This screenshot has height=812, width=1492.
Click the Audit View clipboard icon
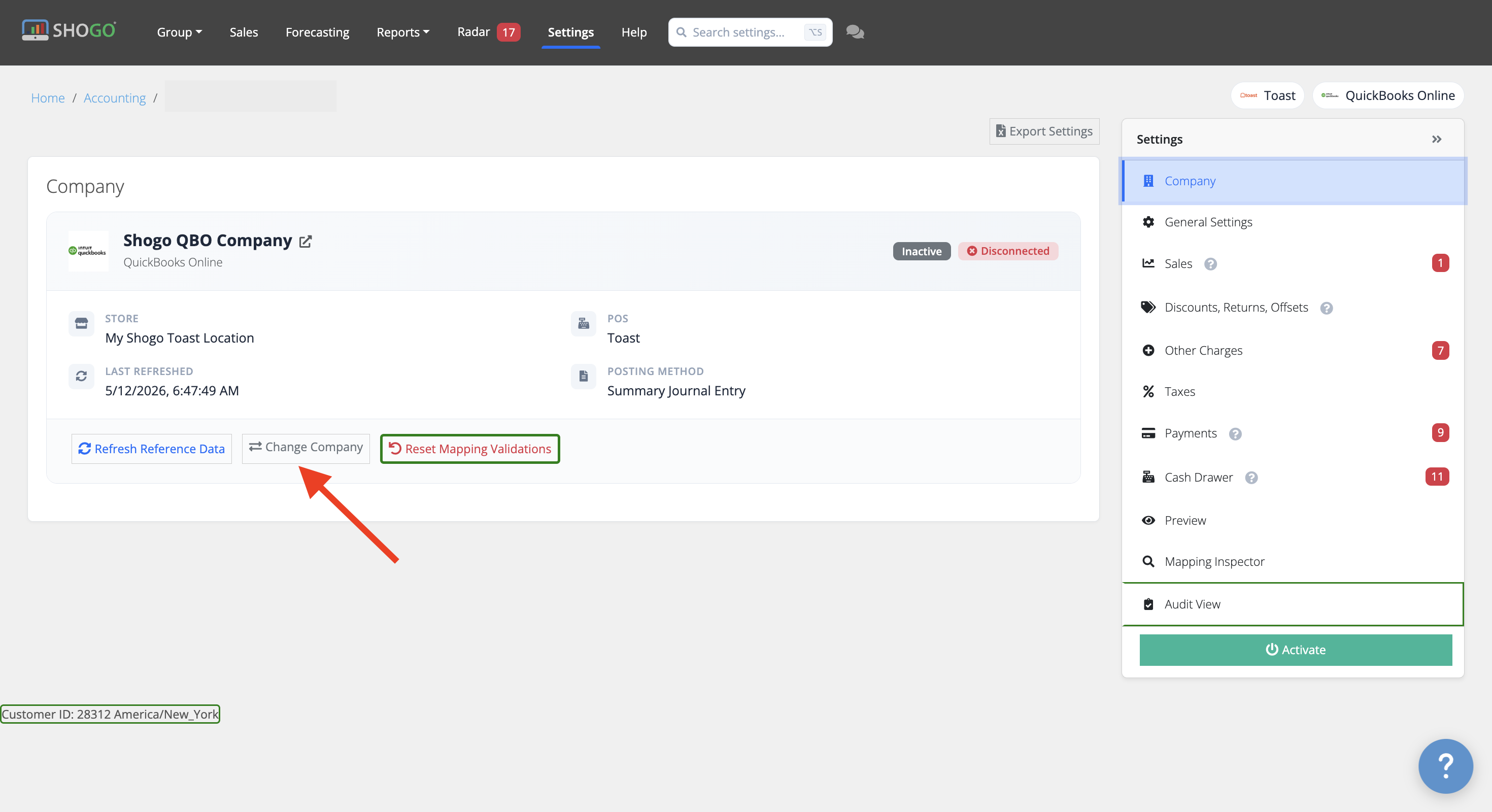tap(1148, 604)
